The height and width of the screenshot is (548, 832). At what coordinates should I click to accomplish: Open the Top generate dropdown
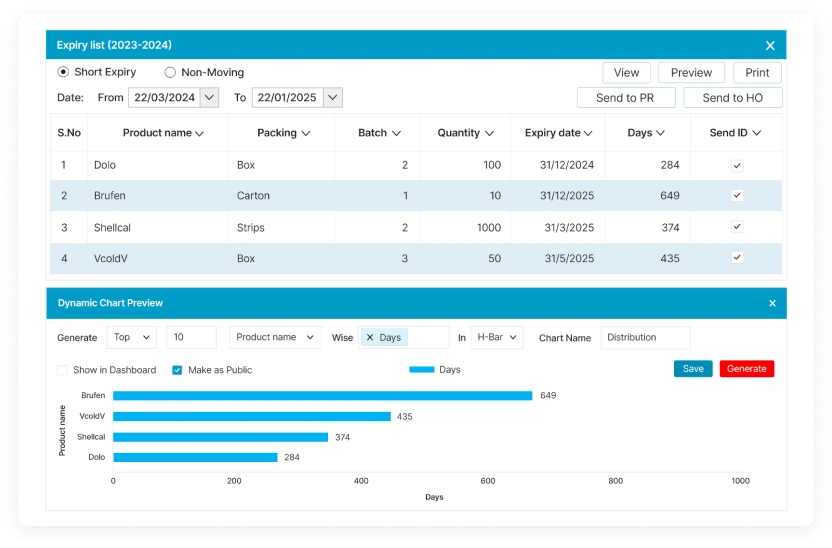pos(132,338)
